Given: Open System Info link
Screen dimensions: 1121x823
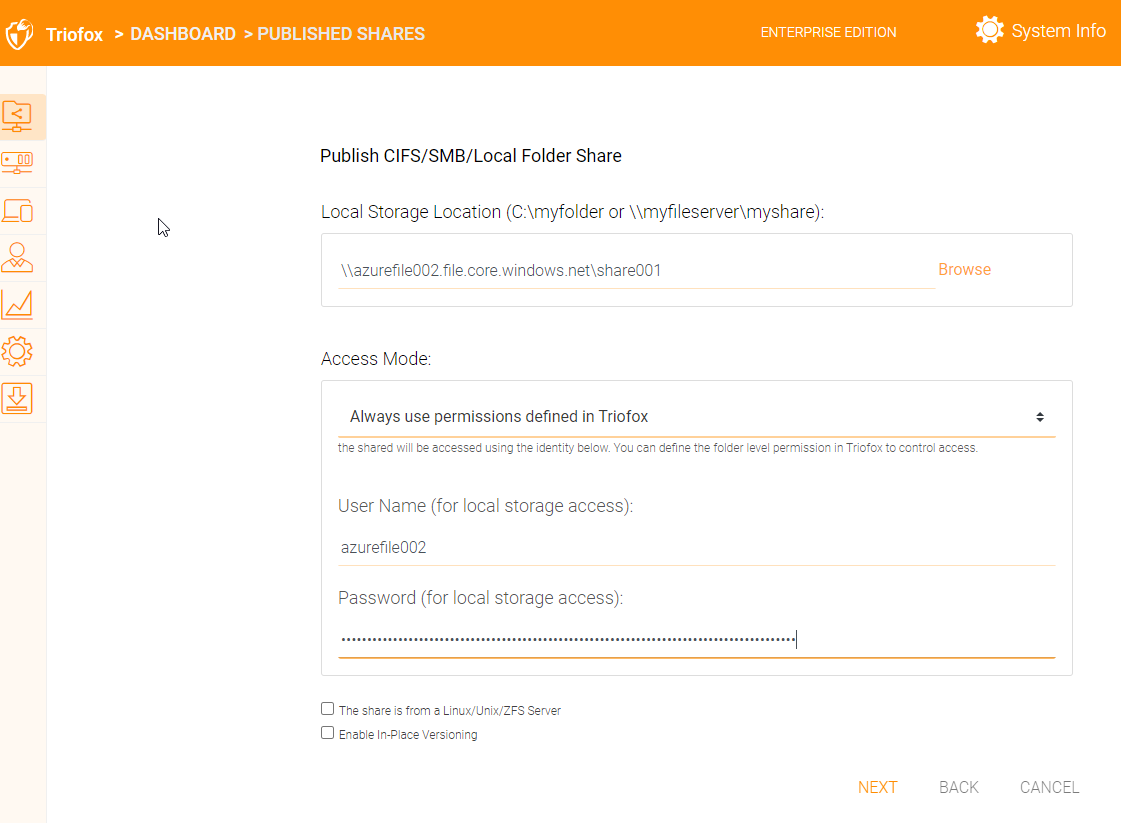Looking at the screenshot, I should click(x=1058, y=31).
